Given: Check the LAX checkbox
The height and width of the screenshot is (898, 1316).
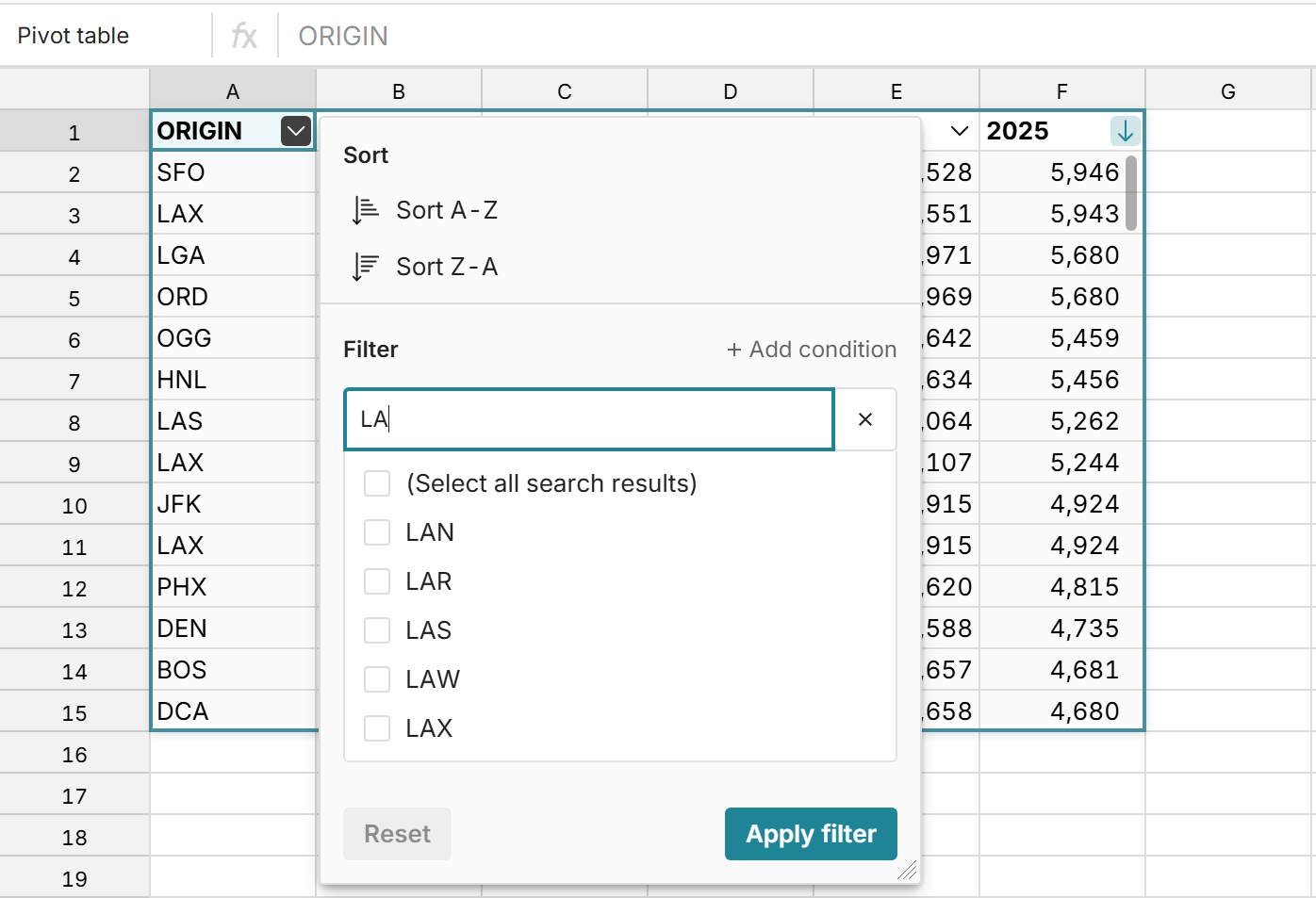Looking at the screenshot, I should tap(377, 727).
